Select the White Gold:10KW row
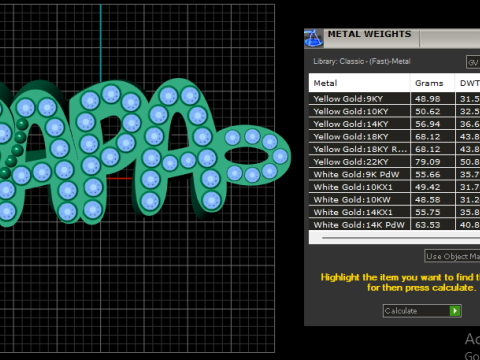Screen dimensions: 480x360 (394, 200)
